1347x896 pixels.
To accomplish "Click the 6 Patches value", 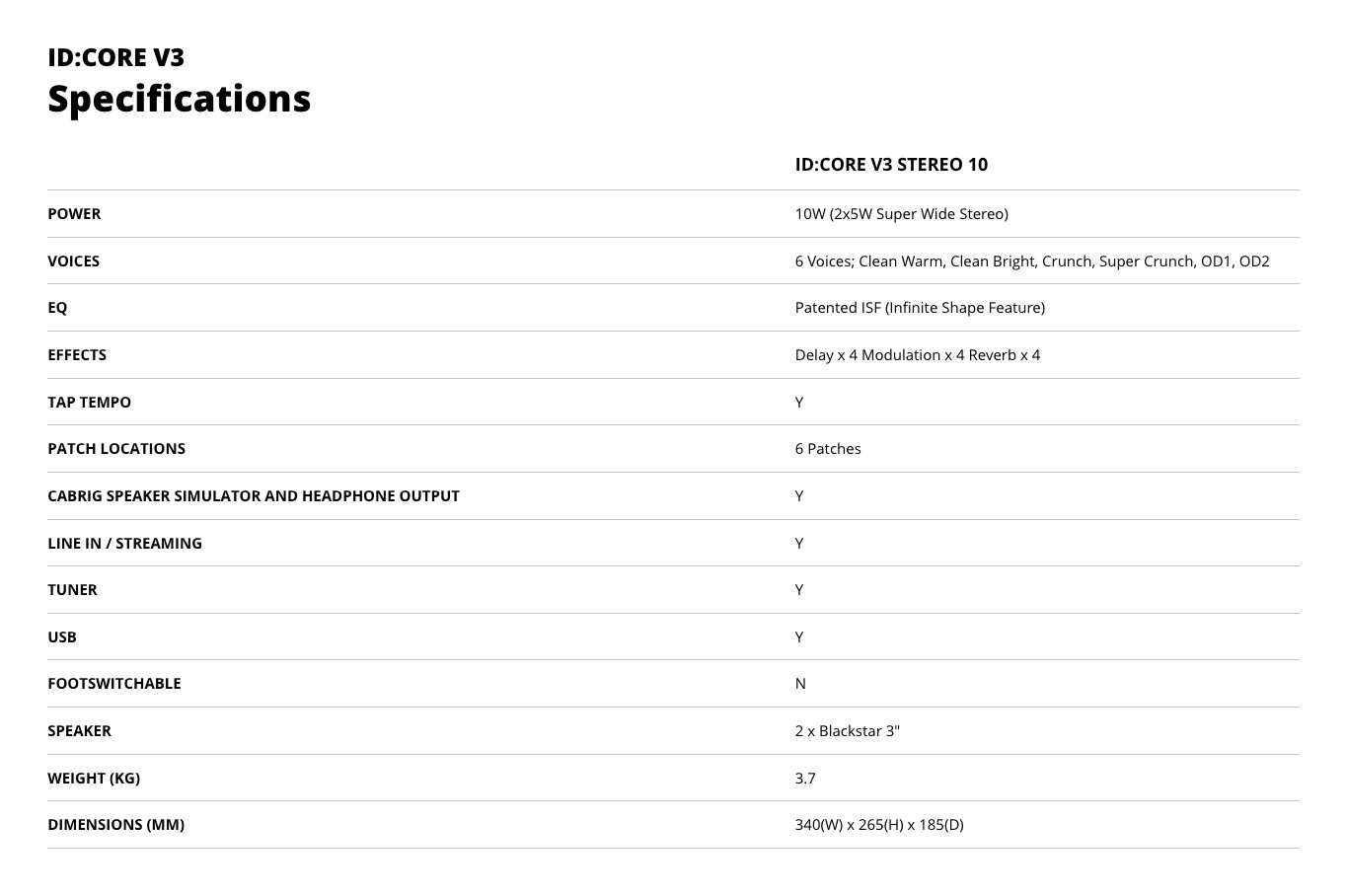I will pos(828,449).
